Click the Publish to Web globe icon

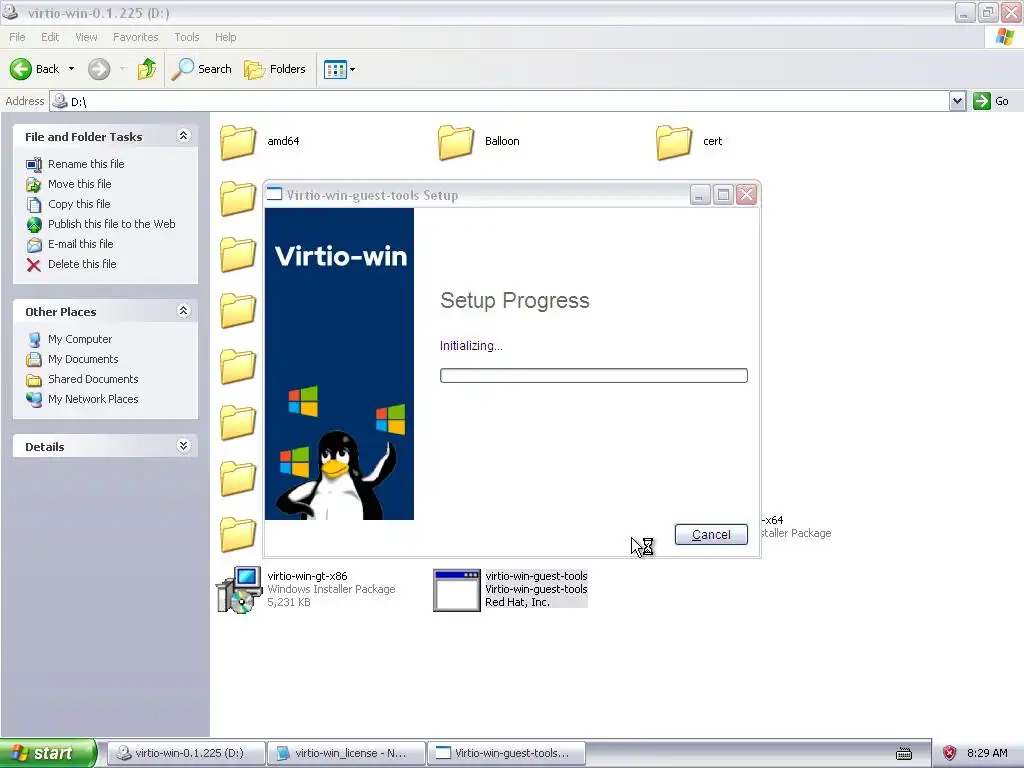click(34, 225)
